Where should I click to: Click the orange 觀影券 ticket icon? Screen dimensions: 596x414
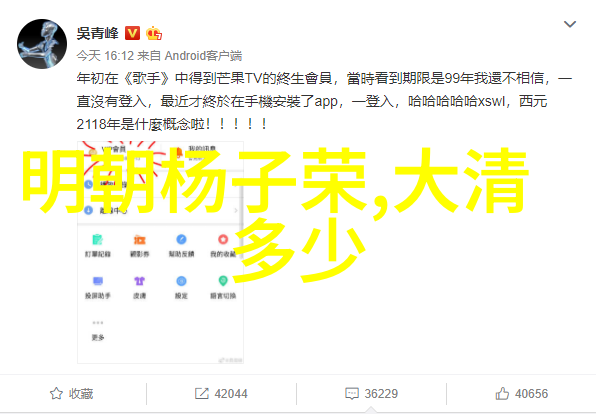click(x=139, y=240)
